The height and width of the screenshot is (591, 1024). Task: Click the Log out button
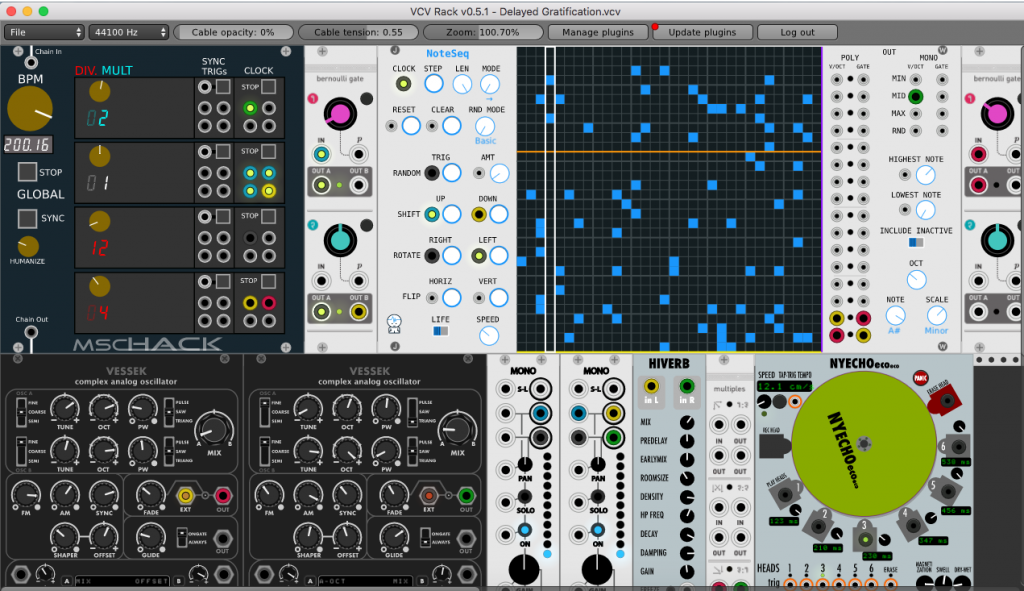(797, 32)
